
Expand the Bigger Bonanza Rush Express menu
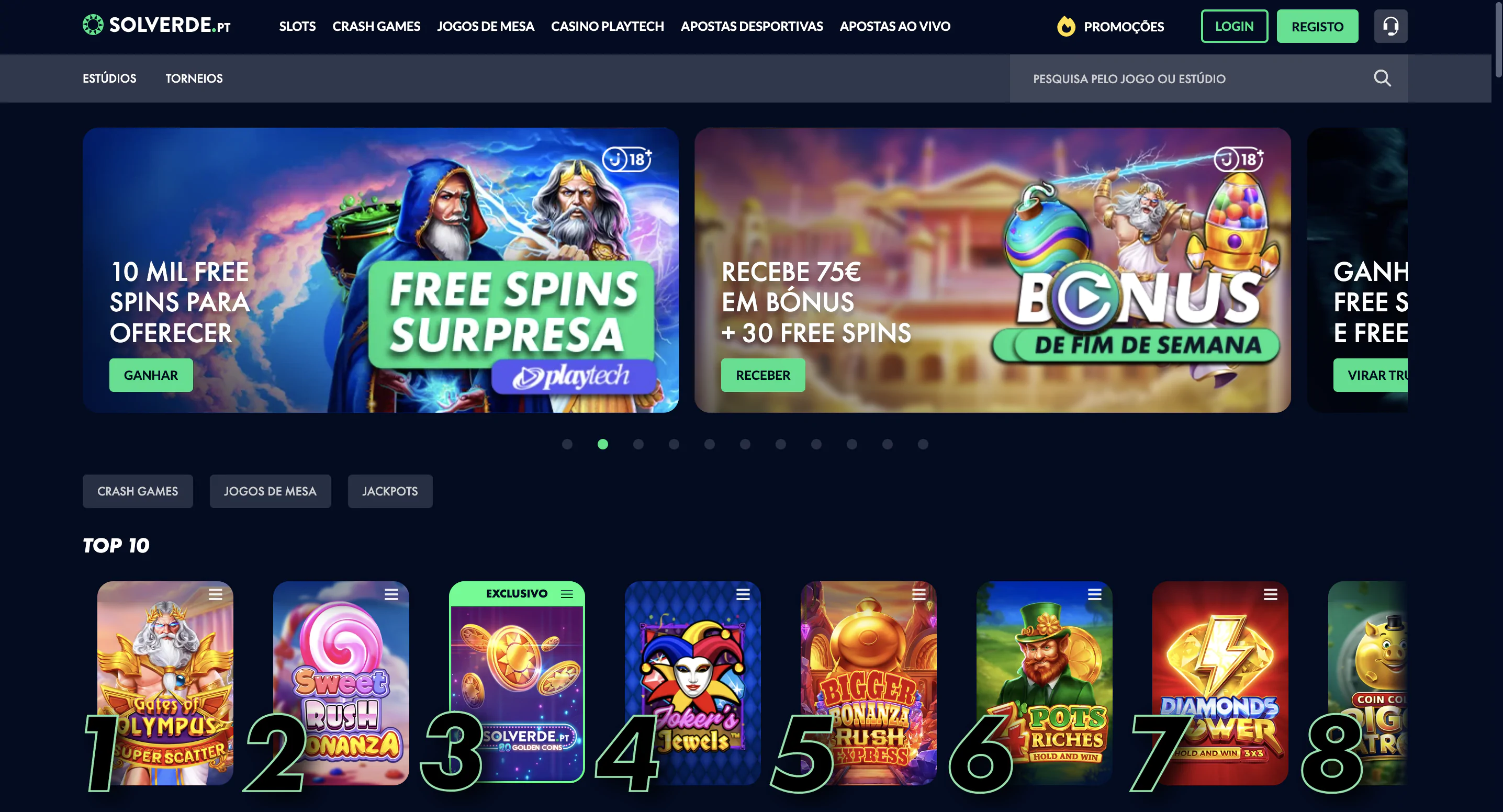click(918, 594)
